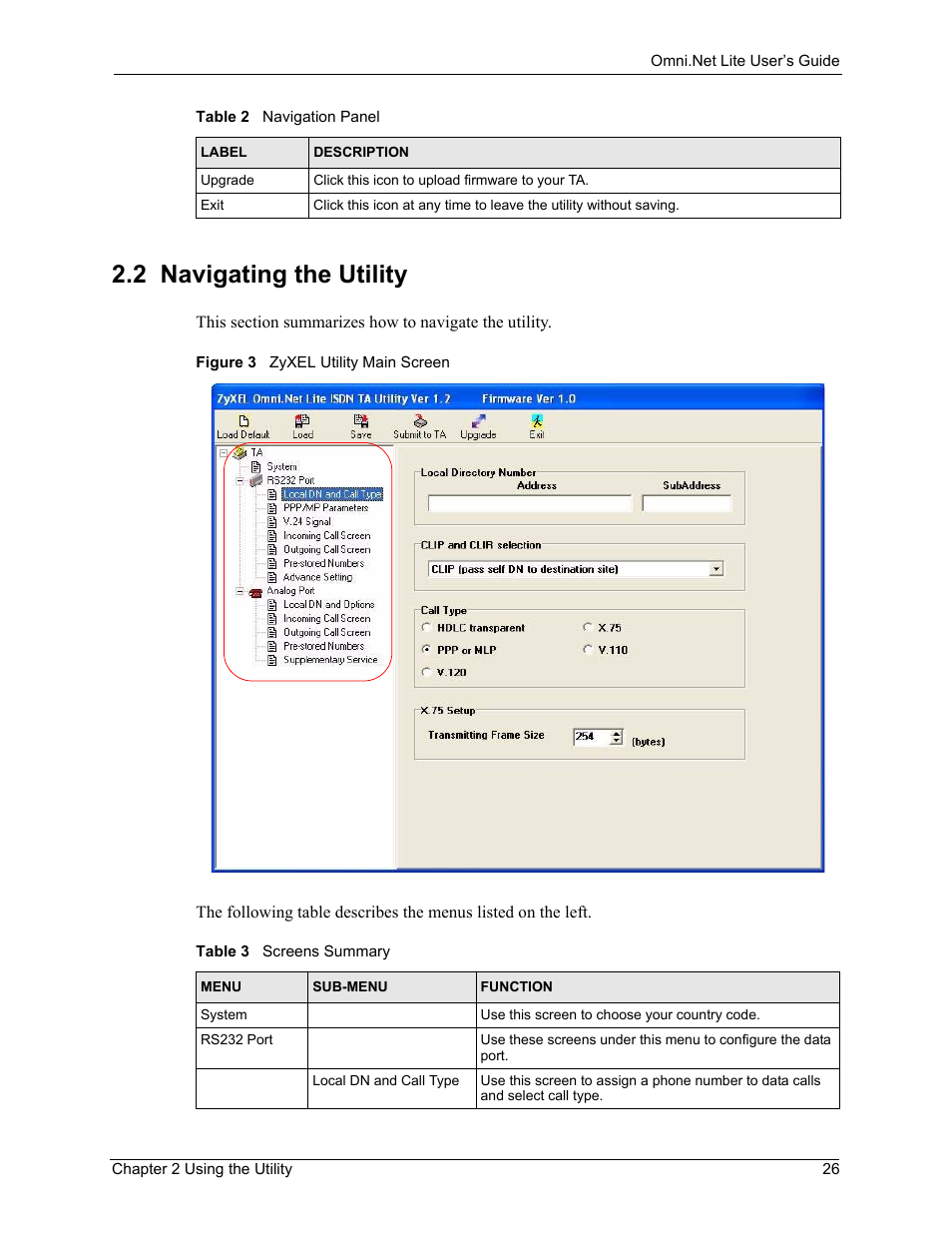Click the Submit to TA icon
Viewport: 952px width, 1233px height.
tap(420, 421)
